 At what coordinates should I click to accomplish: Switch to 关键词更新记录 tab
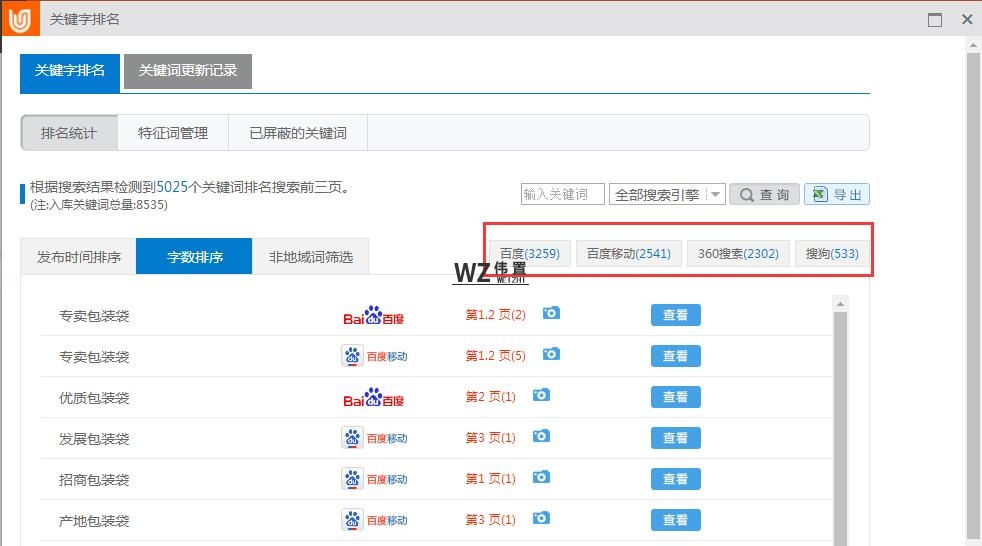[188, 71]
